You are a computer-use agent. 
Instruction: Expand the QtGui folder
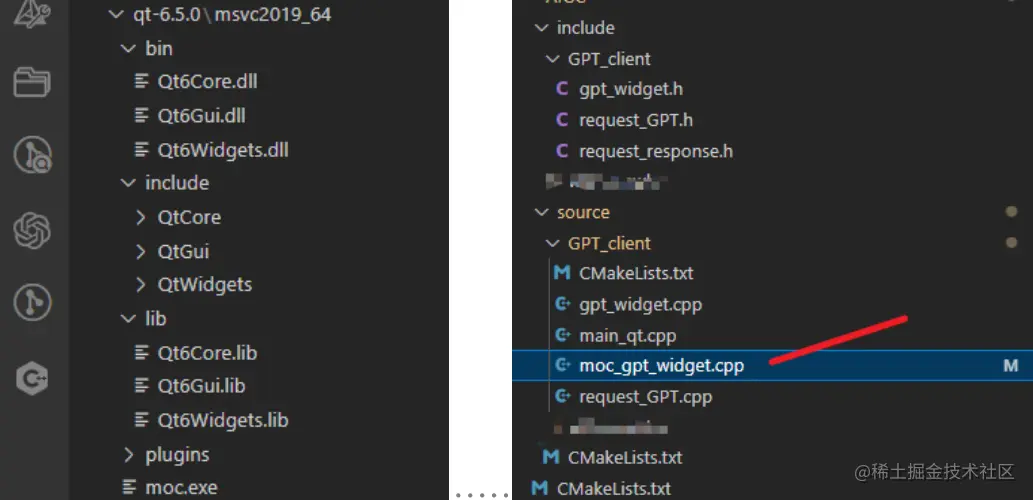pyautogui.click(x=140, y=251)
